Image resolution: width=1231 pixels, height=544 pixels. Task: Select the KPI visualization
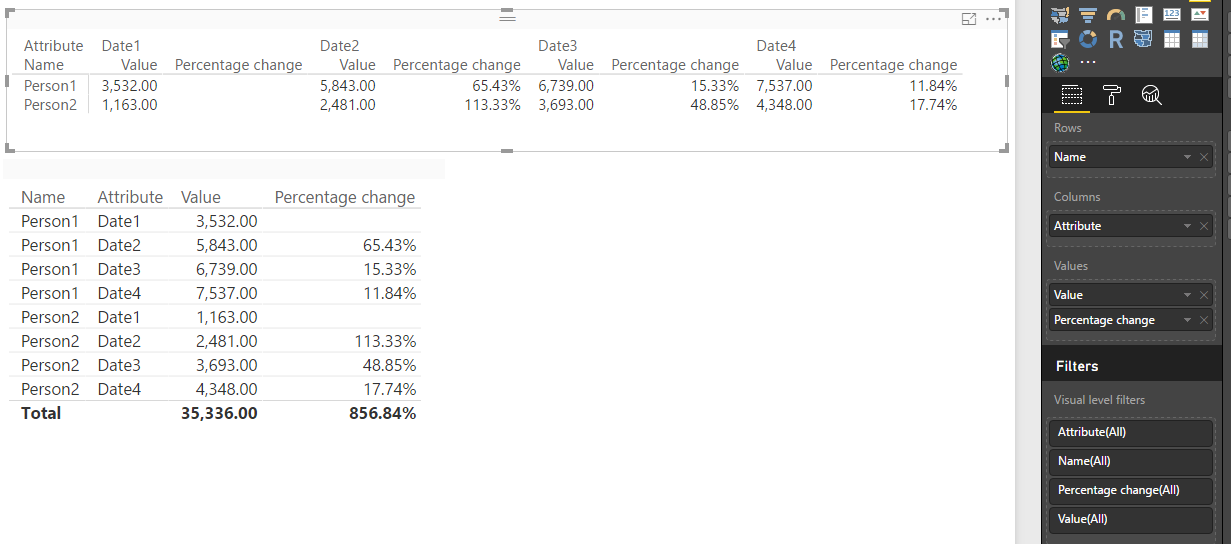pos(1200,14)
